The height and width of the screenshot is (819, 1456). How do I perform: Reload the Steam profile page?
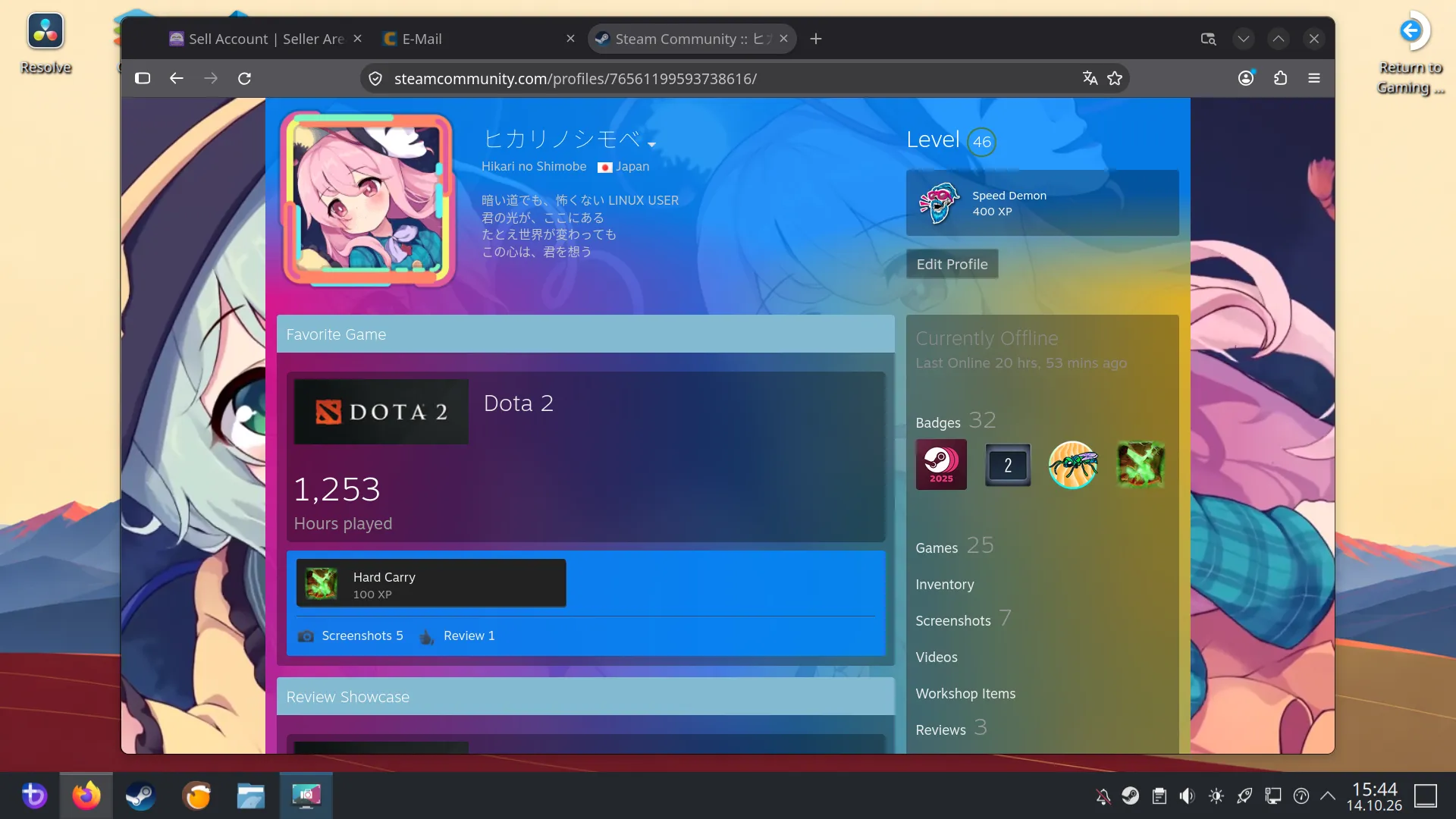coord(244,78)
